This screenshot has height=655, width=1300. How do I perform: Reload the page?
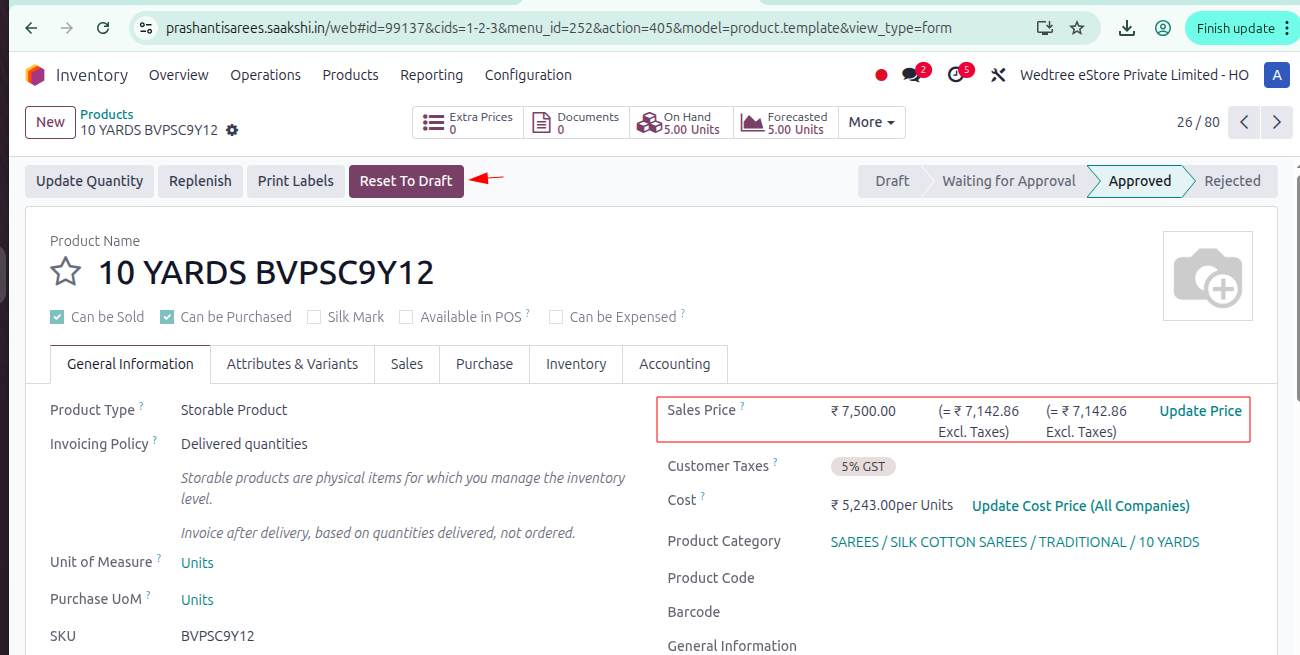103,28
